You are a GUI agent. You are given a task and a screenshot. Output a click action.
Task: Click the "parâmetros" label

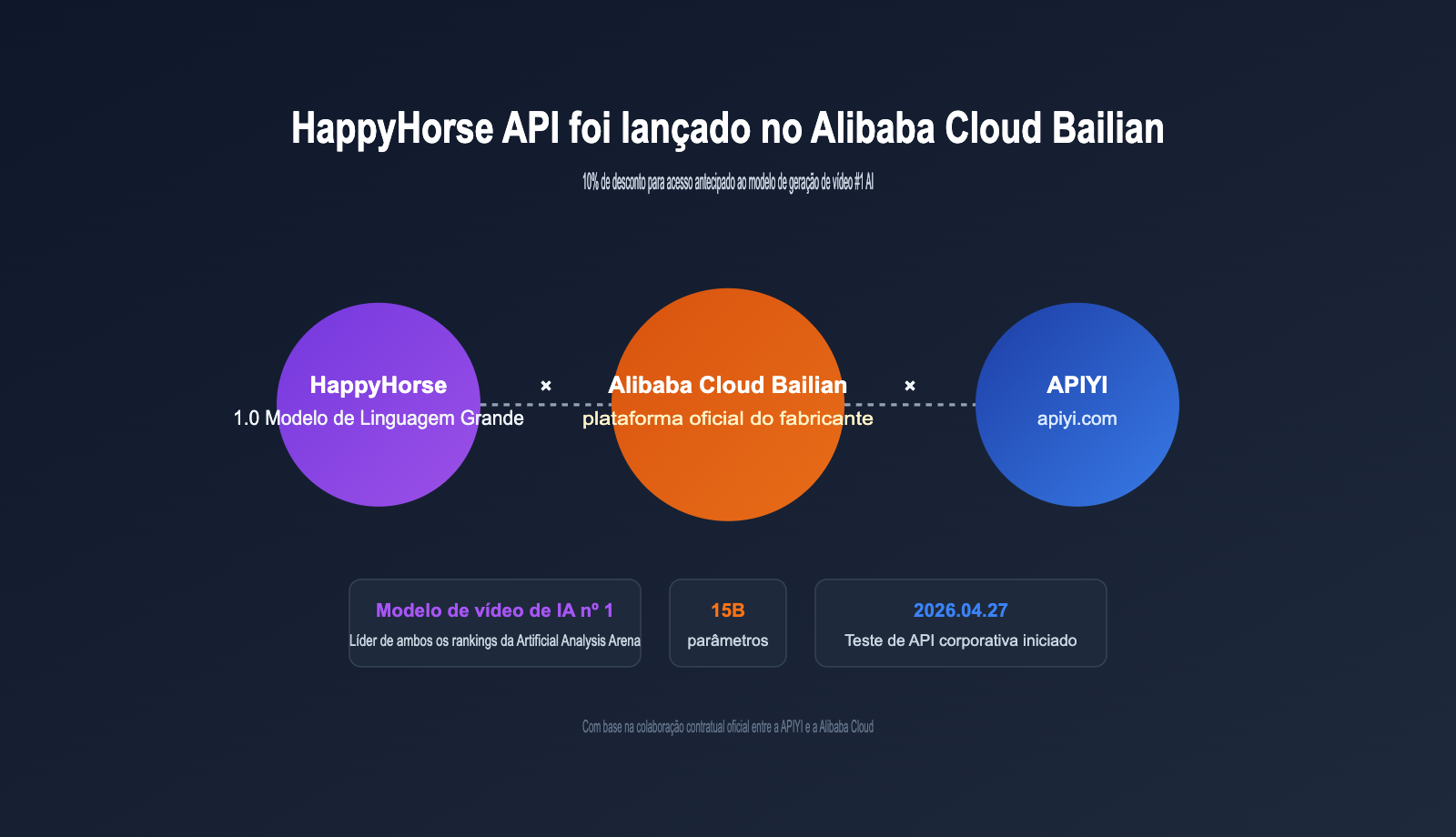tap(728, 640)
